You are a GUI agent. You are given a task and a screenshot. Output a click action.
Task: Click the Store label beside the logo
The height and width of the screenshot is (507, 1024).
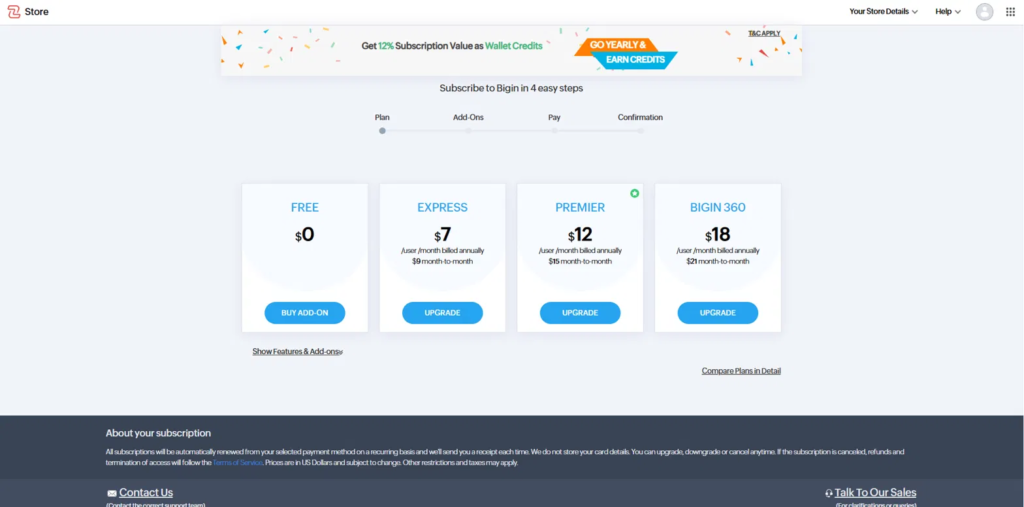37,12
